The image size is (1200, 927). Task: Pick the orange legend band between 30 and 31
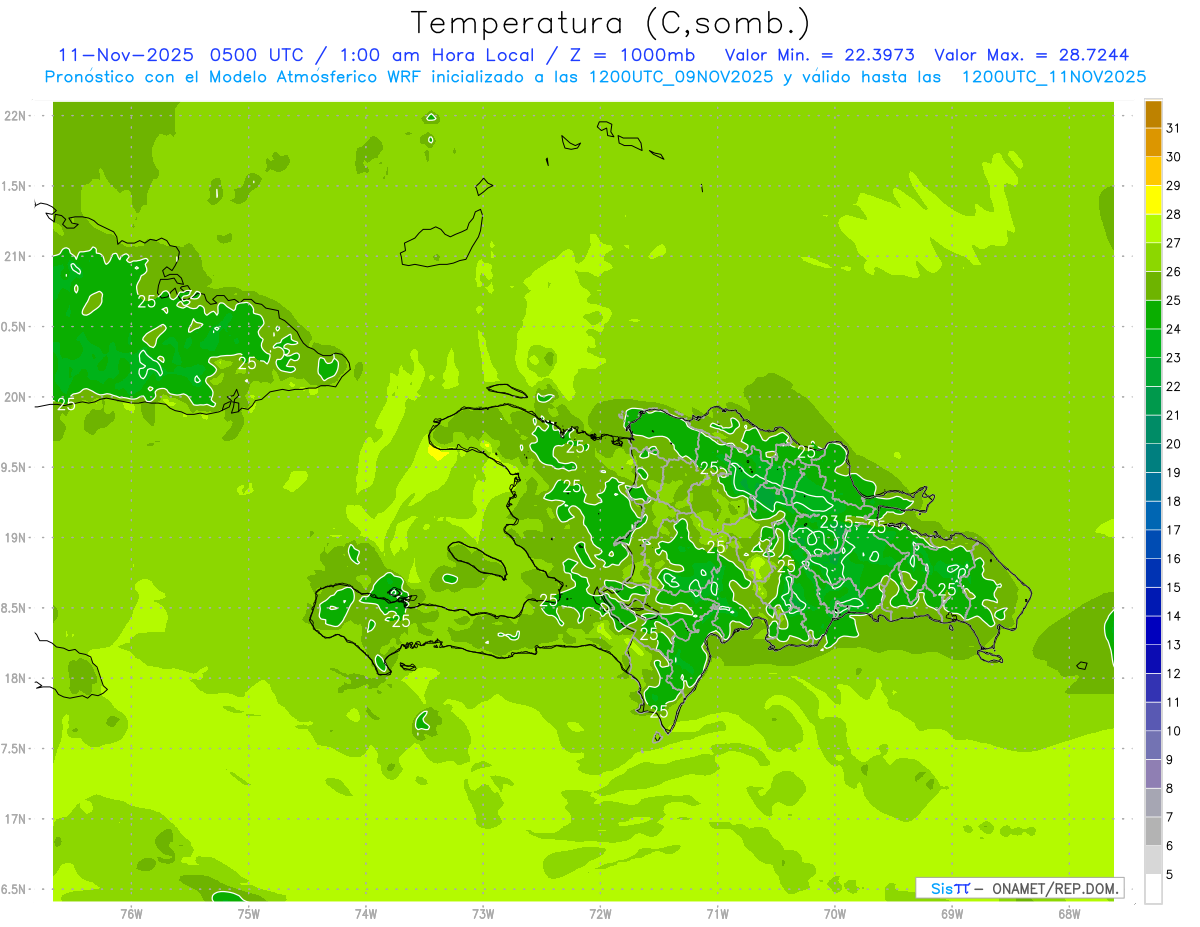pos(1153,143)
